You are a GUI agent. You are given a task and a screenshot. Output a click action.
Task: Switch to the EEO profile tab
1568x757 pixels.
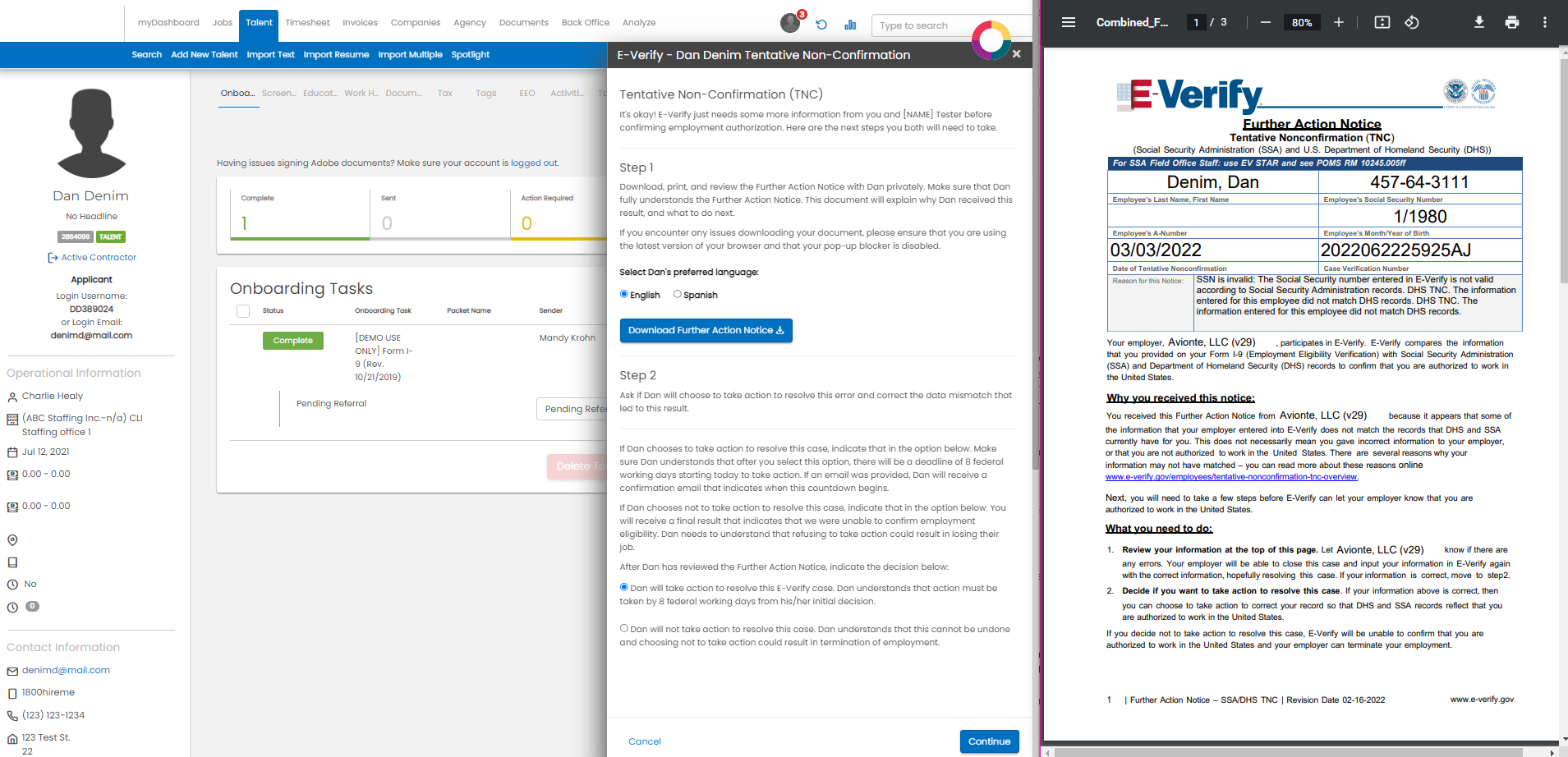[527, 94]
